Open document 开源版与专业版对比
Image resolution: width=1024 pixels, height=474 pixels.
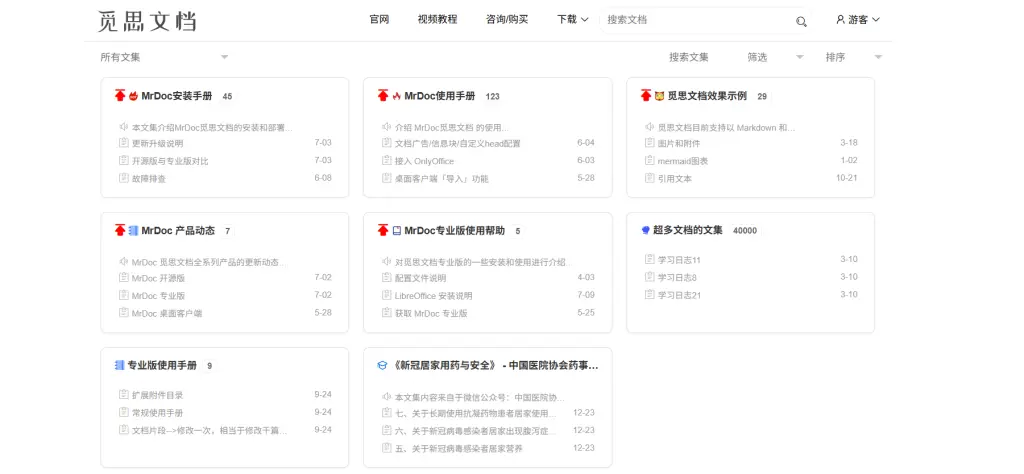170,161
